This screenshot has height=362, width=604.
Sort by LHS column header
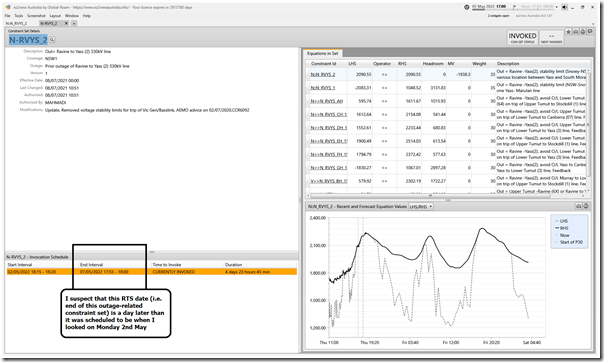[352, 64]
